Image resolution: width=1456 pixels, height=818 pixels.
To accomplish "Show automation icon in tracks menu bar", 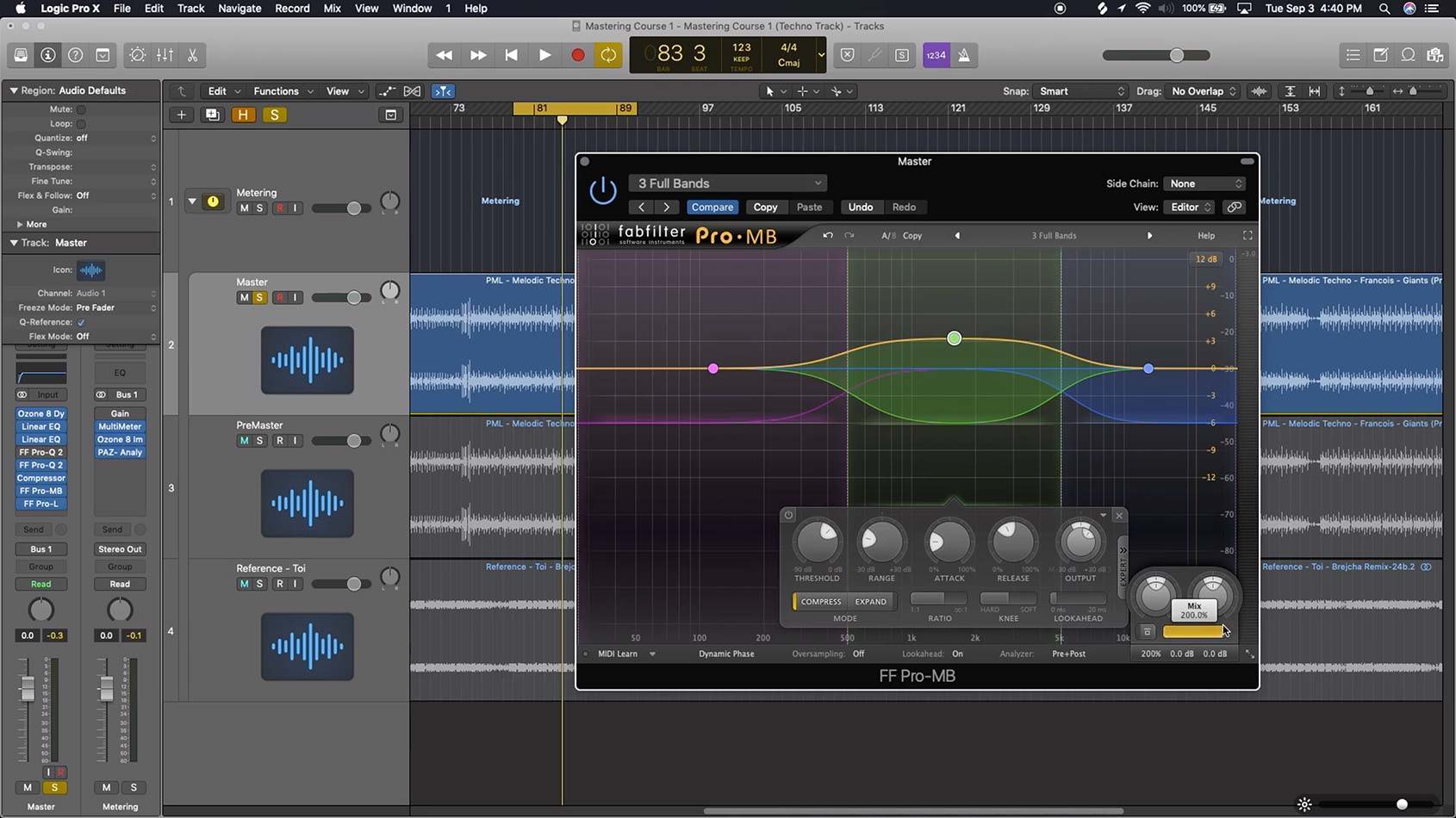I will point(387,91).
